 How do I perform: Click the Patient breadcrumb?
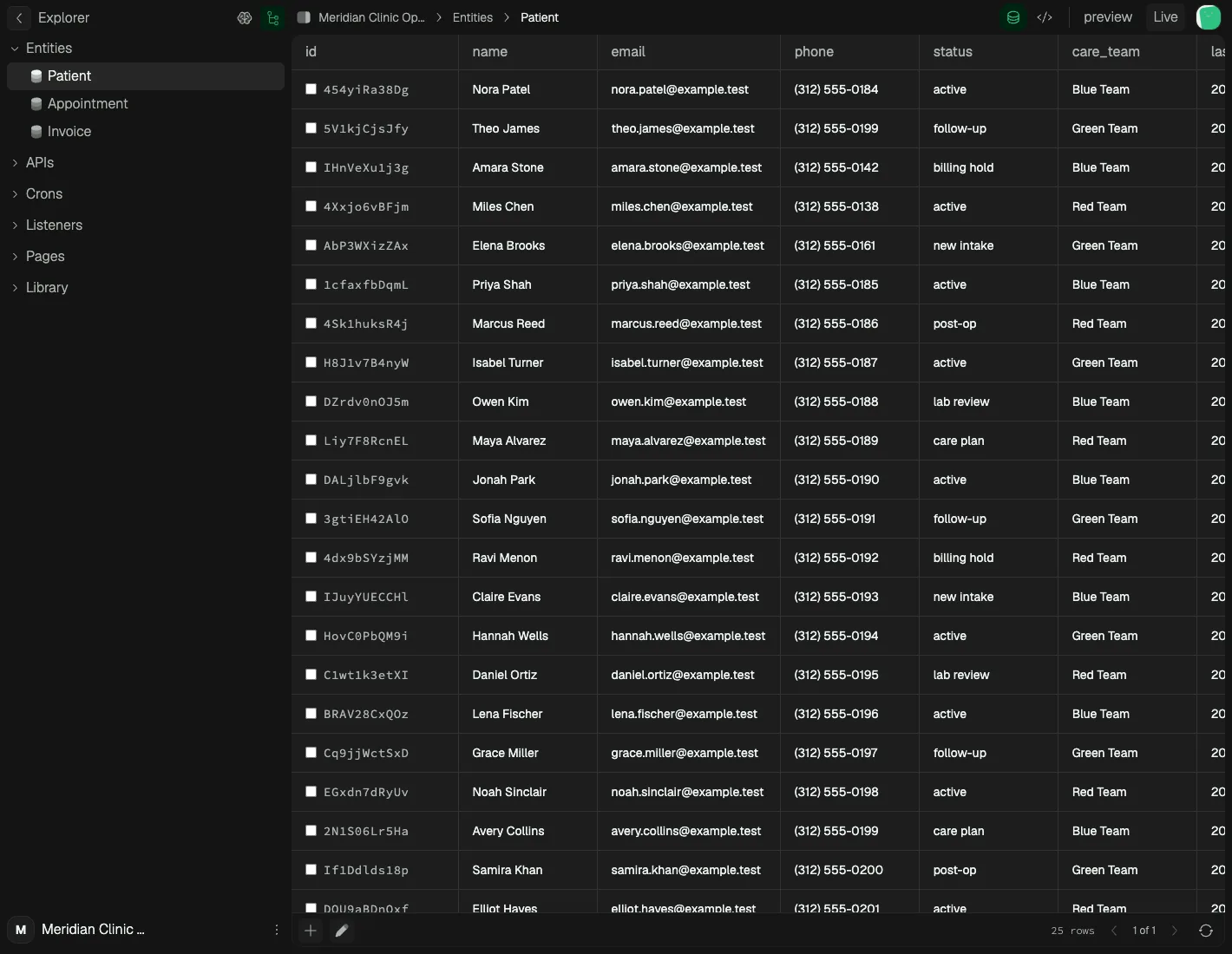540,17
